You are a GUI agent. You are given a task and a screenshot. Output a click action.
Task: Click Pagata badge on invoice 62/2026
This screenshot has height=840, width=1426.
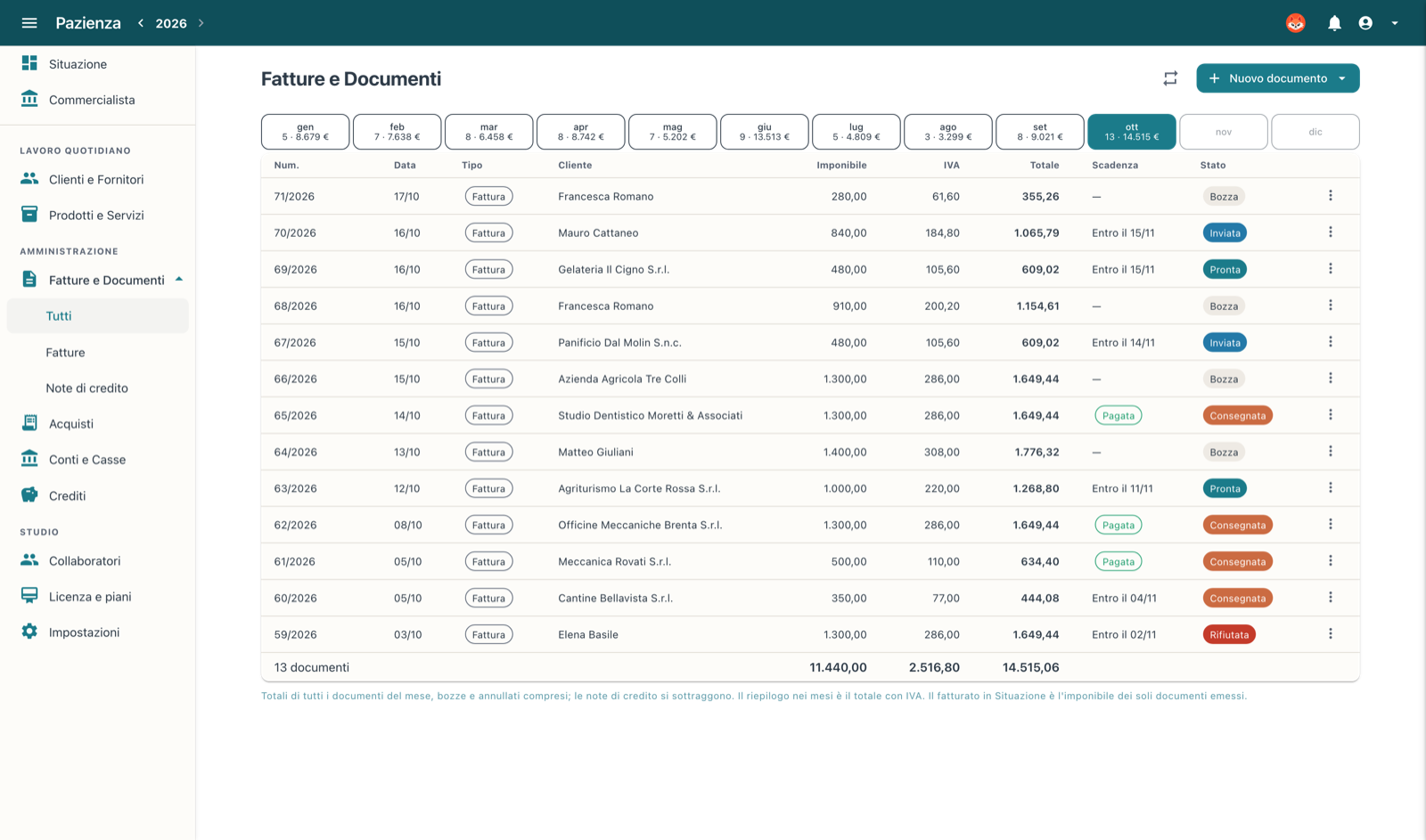(1119, 526)
